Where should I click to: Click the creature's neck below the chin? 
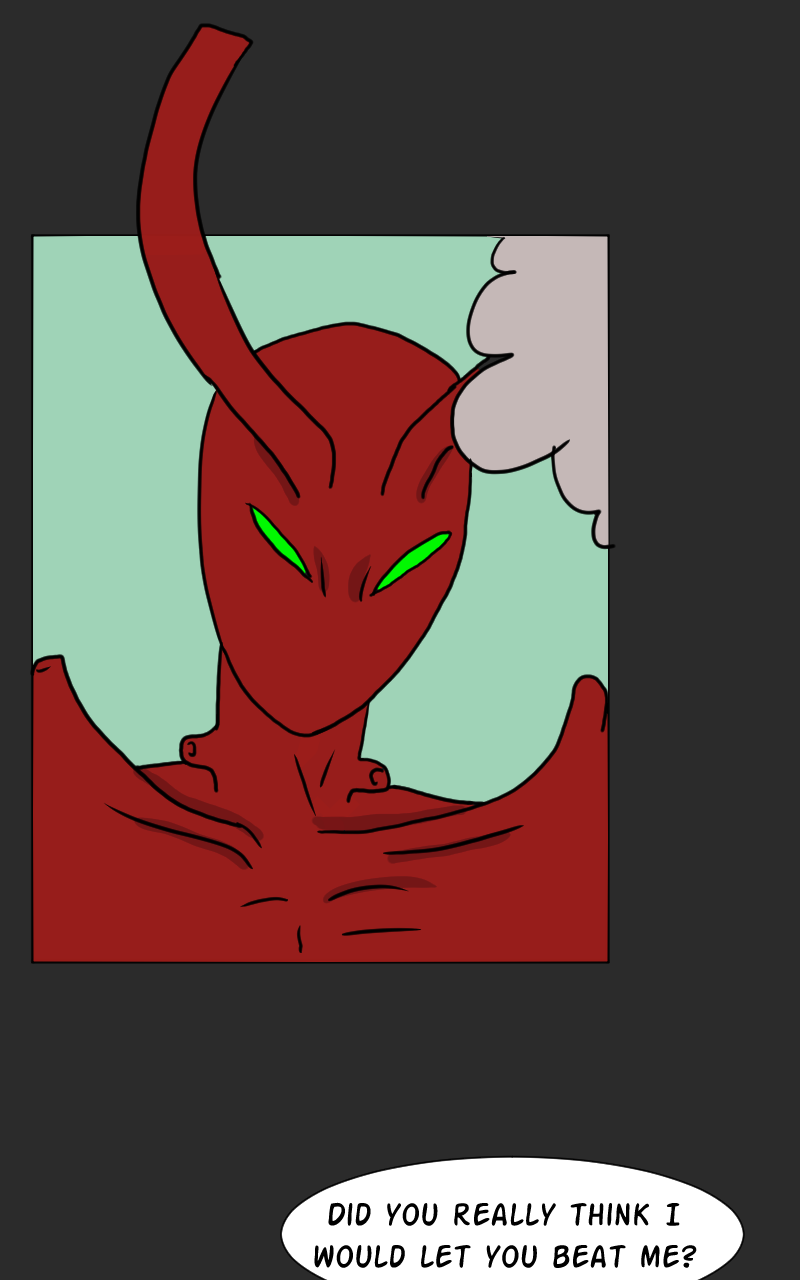coord(290,760)
